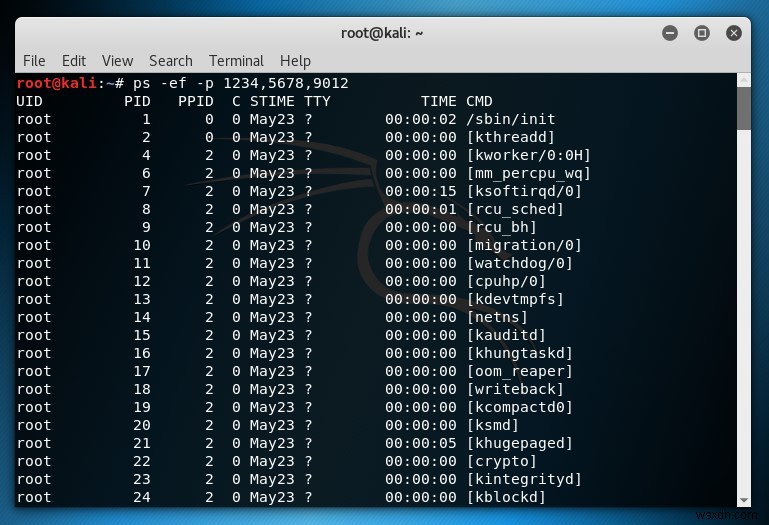The image size is (769, 525).
Task: Click '[rcu_bh]' process name
Action: tap(502, 227)
